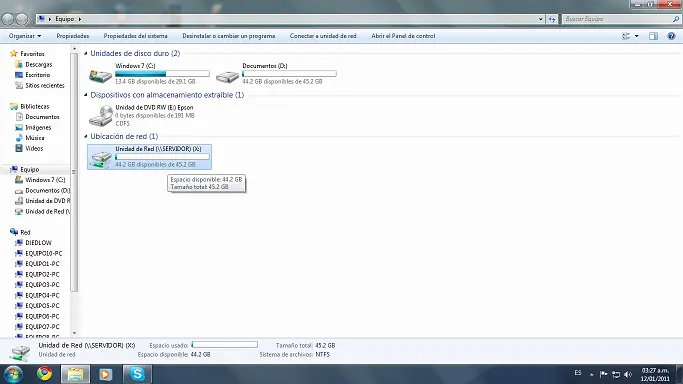Viewport: 683px width, 384px height.
Task: Click the Action Center flag tray icon
Action: pos(603,374)
